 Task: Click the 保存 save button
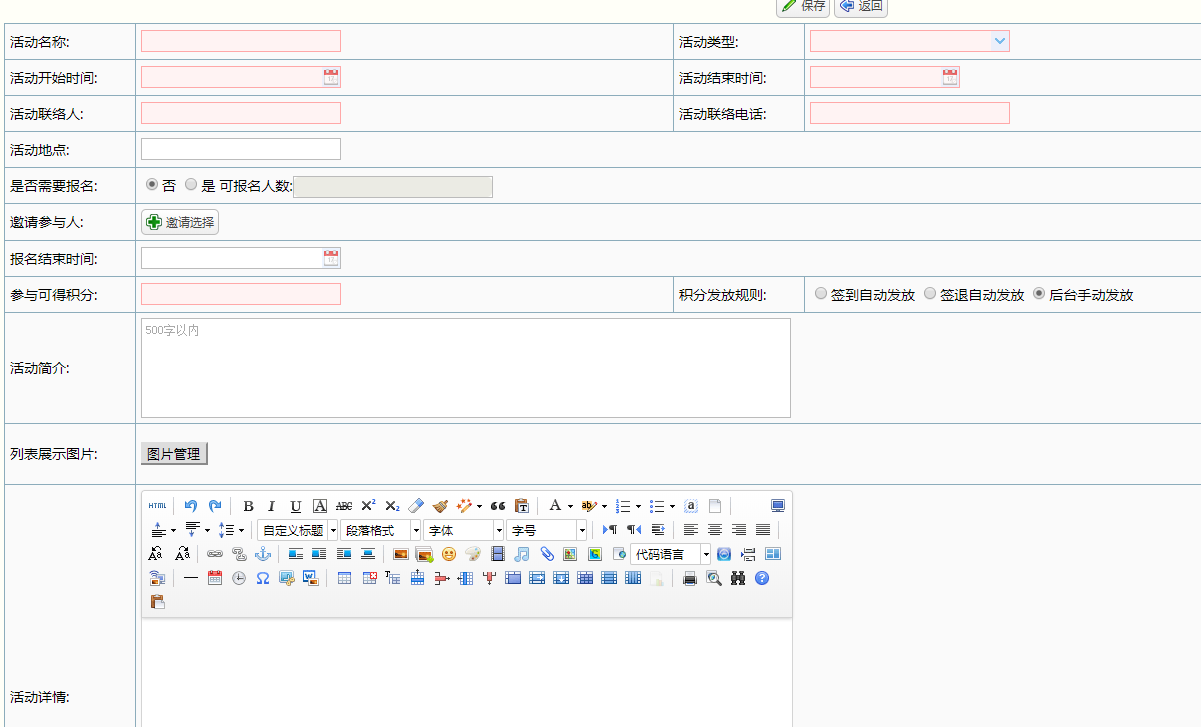[x=804, y=6]
